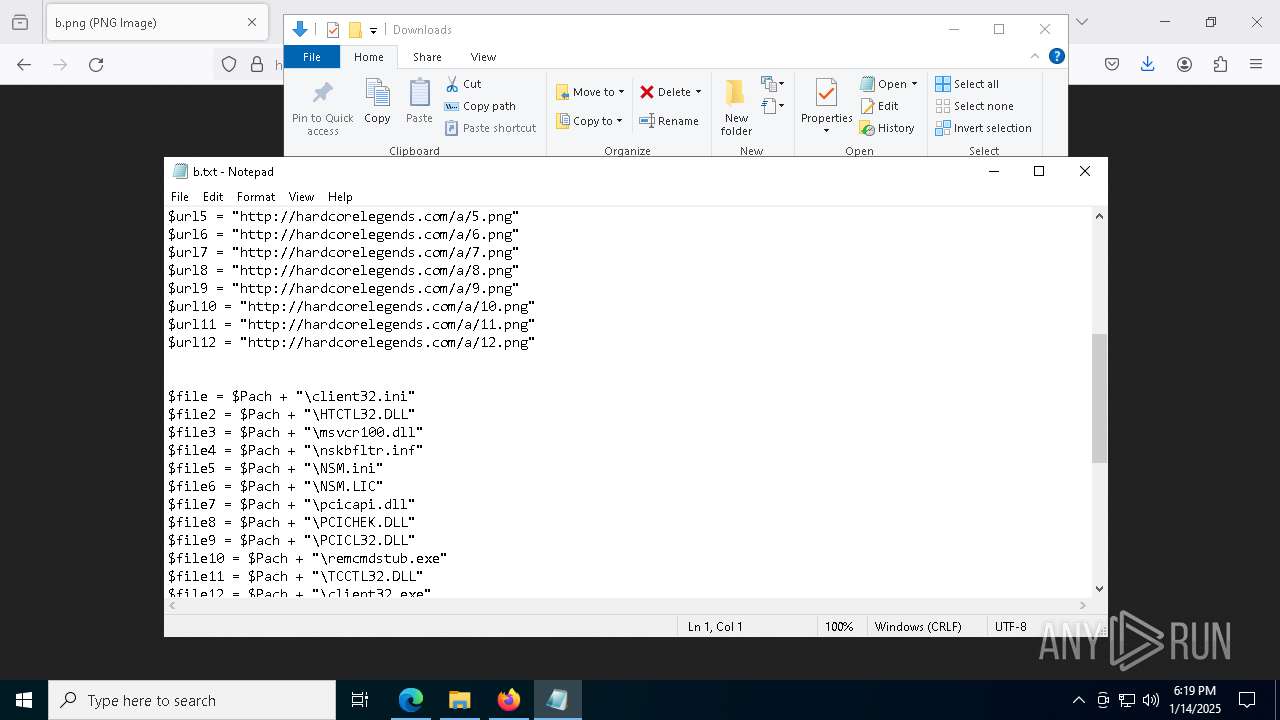Click Firefox icon on taskbar
This screenshot has width=1280, height=720.
[509, 700]
